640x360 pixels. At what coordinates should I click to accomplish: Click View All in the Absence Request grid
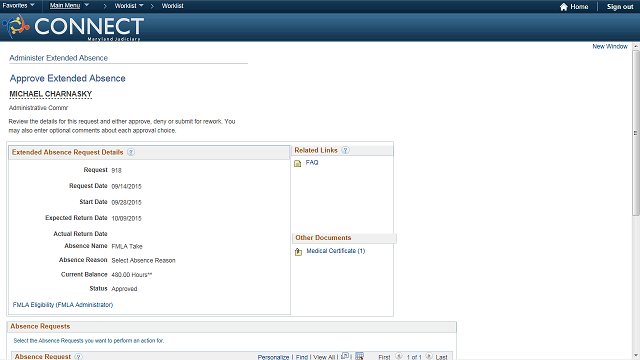[x=324, y=357]
